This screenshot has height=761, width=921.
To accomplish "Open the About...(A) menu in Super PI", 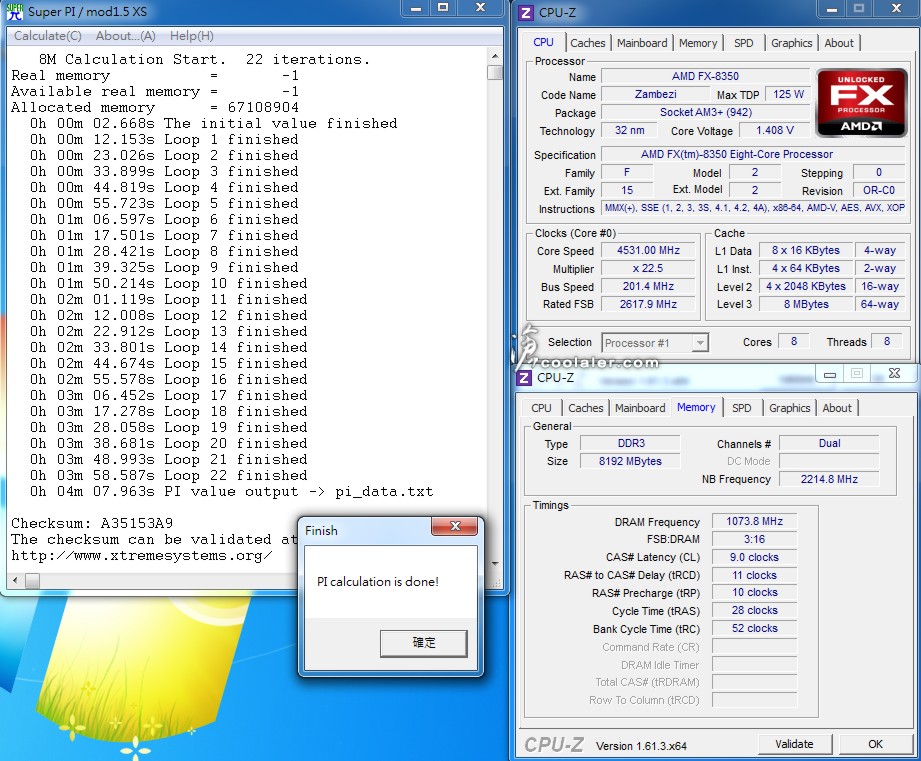I will point(126,36).
